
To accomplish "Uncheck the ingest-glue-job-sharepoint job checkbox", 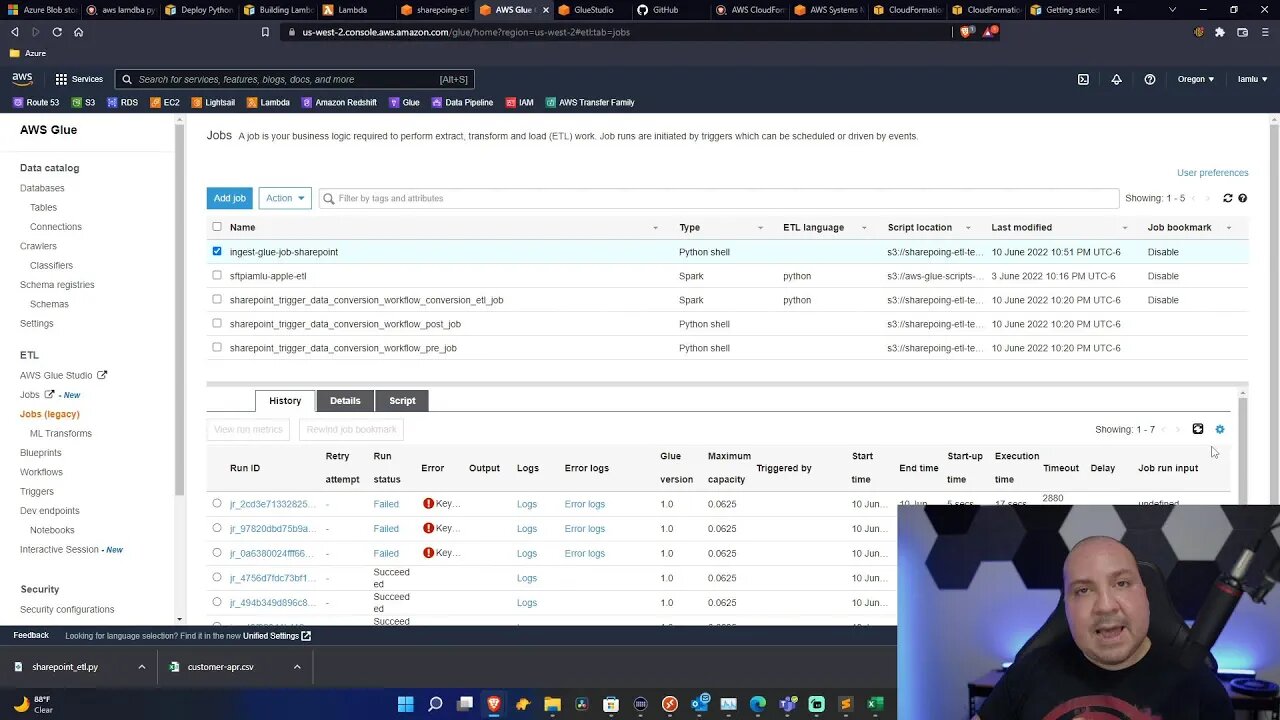I will click(x=217, y=251).
